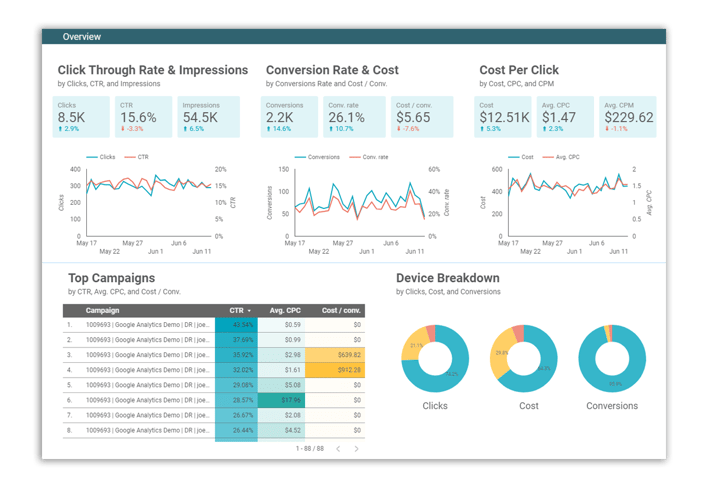The width and height of the screenshot is (708, 488).
Task: Click the 28.57% CTR cell
Action: pos(236,400)
